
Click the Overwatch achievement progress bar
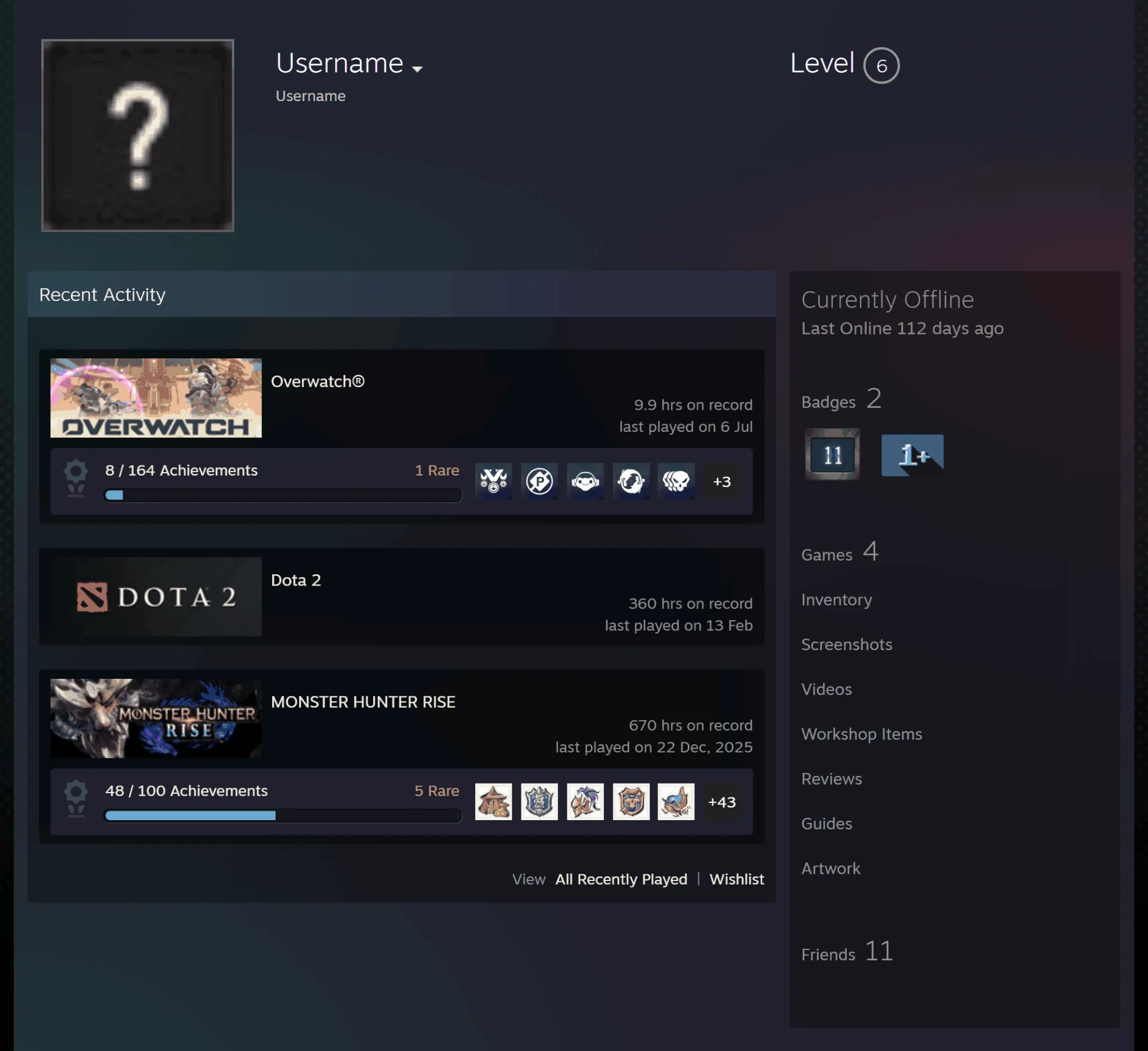point(283,495)
